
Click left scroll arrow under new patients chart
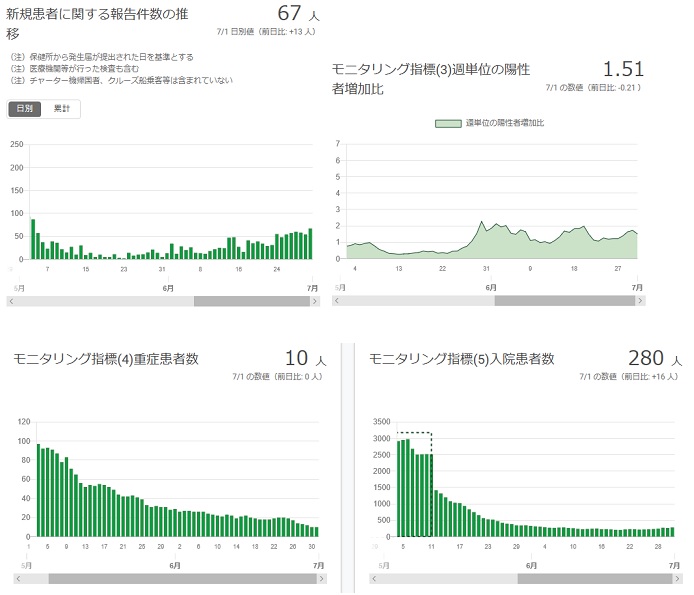(x=12, y=301)
